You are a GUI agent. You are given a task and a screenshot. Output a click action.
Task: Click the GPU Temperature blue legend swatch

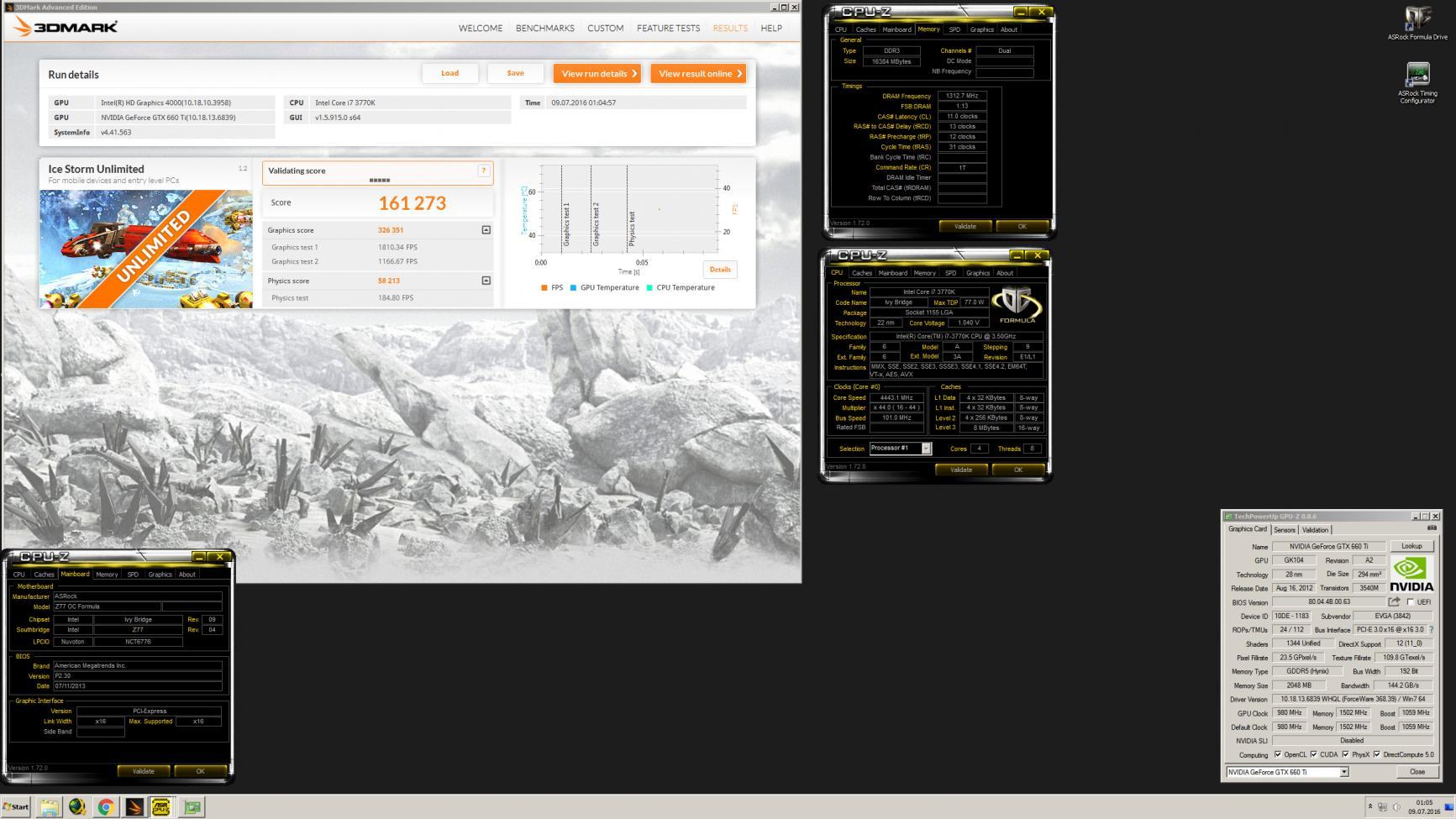pos(574,288)
